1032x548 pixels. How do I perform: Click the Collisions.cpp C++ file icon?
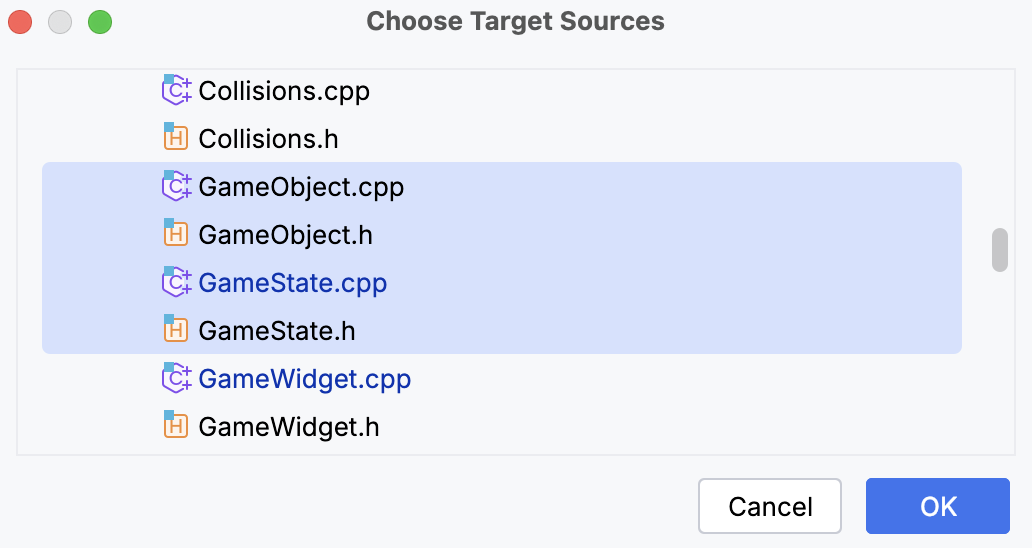[x=176, y=90]
